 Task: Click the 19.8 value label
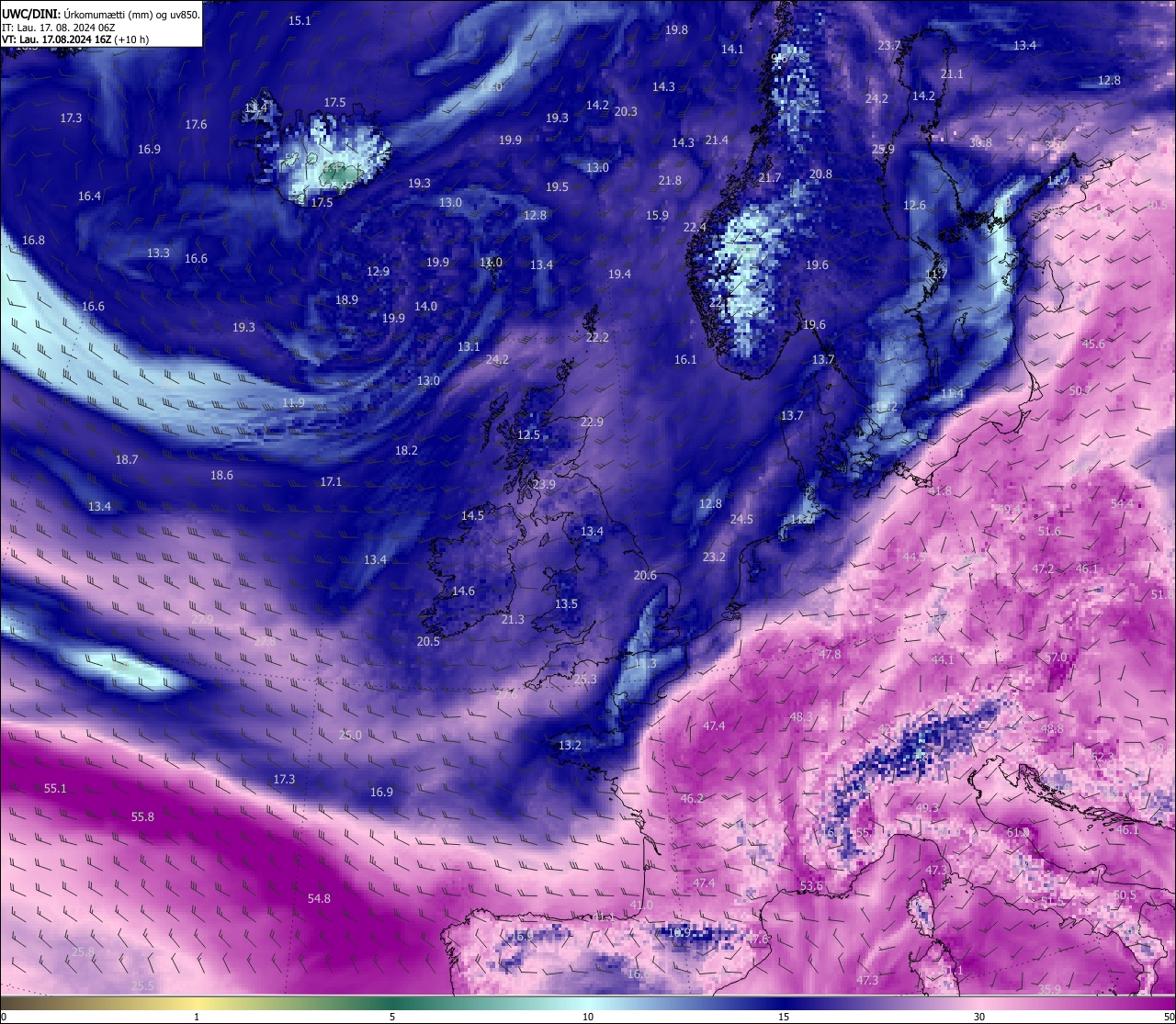676,29
